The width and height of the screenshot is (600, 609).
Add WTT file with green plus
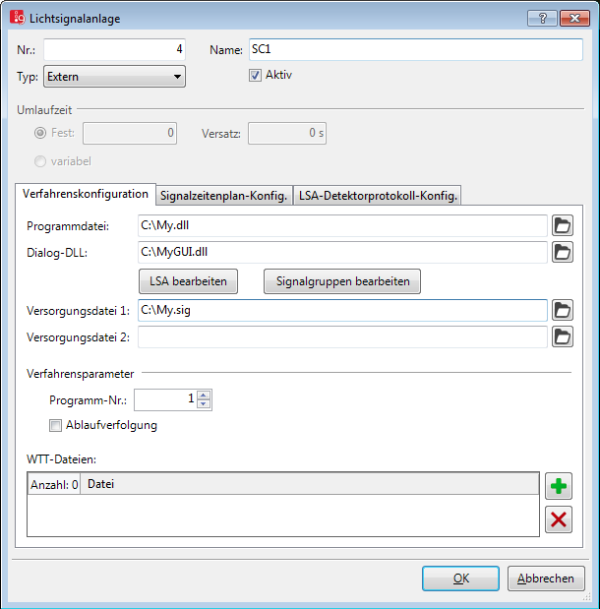point(559,487)
